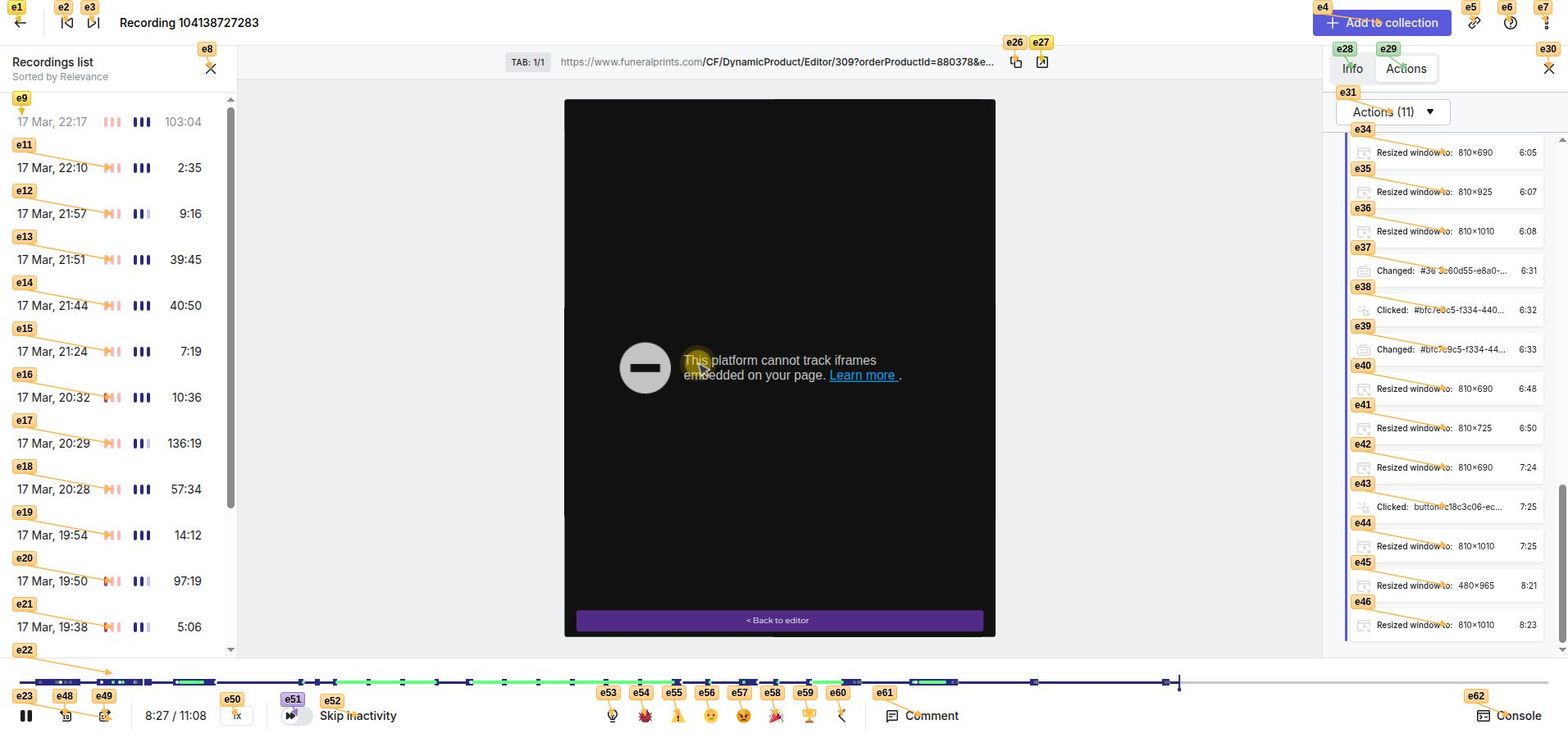Viewport: 1568px width, 742px height.
Task: Jump to Resized window 810×690 at 6:05
Action: point(1446,153)
